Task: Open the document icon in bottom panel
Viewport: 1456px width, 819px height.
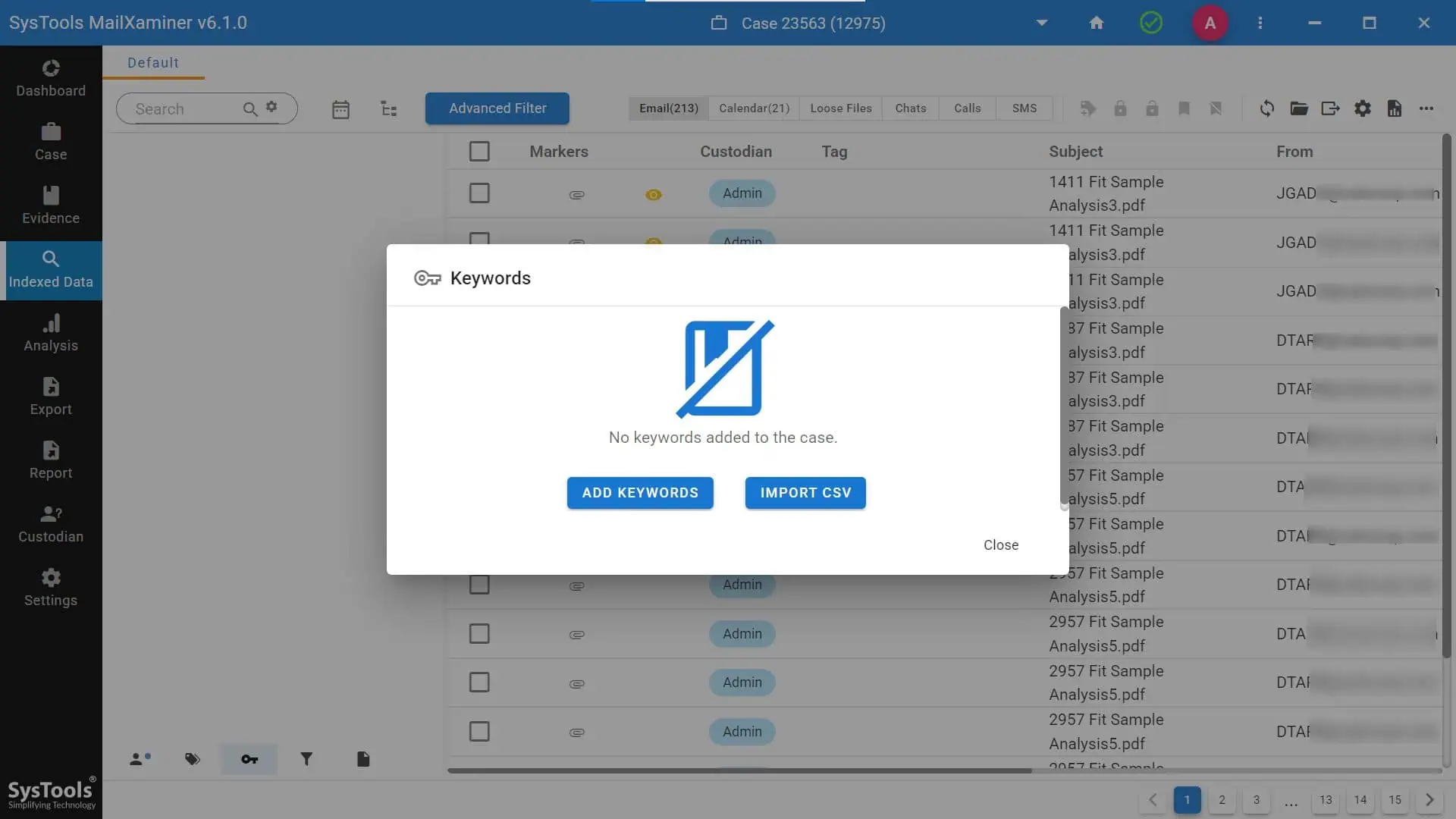Action: tap(363, 759)
